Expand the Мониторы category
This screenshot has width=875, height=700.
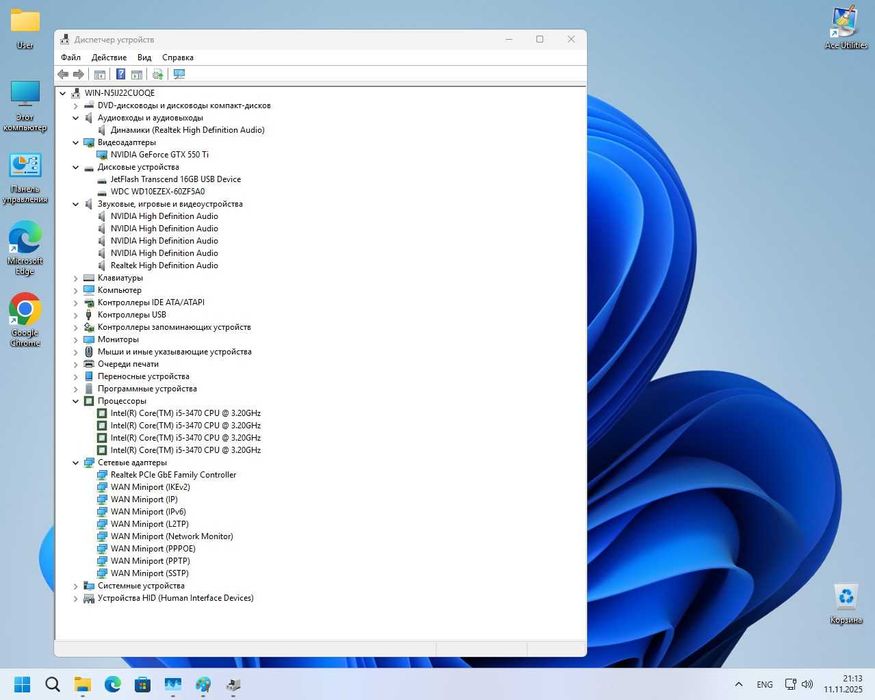click(75, 339)
